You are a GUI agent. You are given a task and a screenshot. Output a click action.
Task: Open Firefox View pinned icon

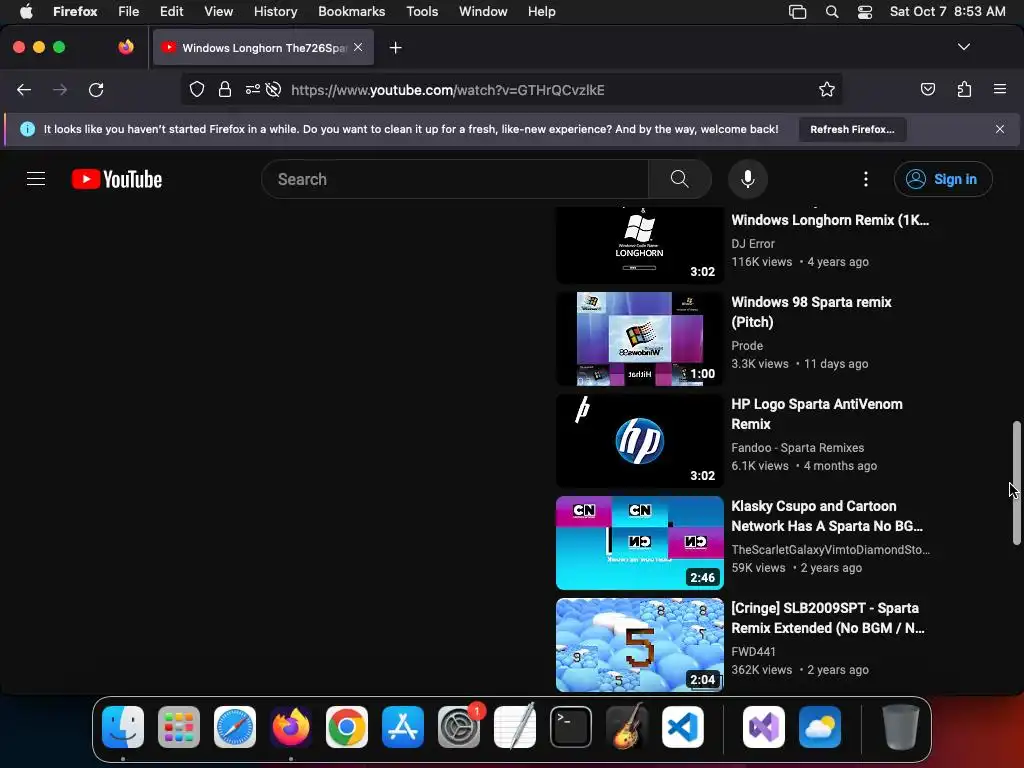pyautogui.click(x=126, y=47)
